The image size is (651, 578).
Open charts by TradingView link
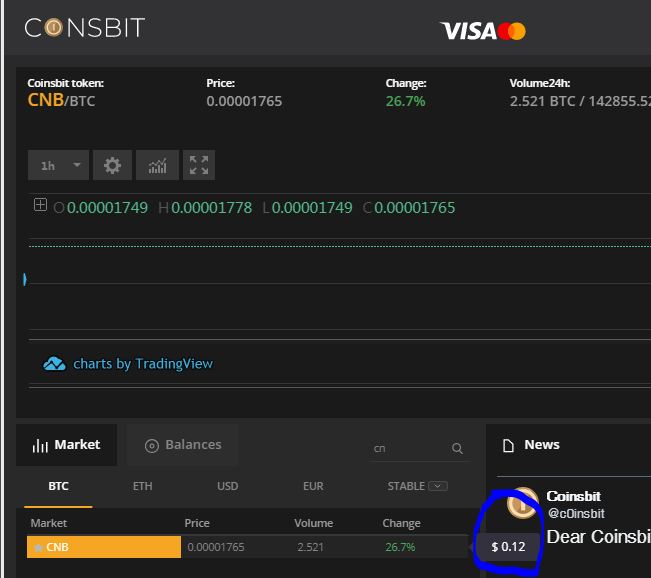pos(143,364)
